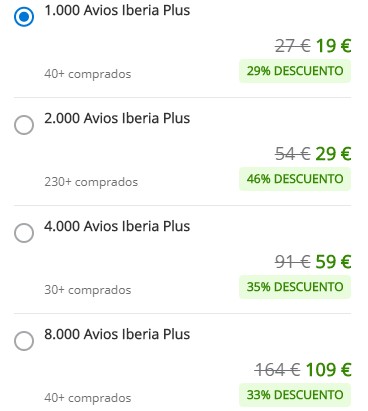
Task: Select the 2.000 Avios radio button
Action: [x=24, y=125]
